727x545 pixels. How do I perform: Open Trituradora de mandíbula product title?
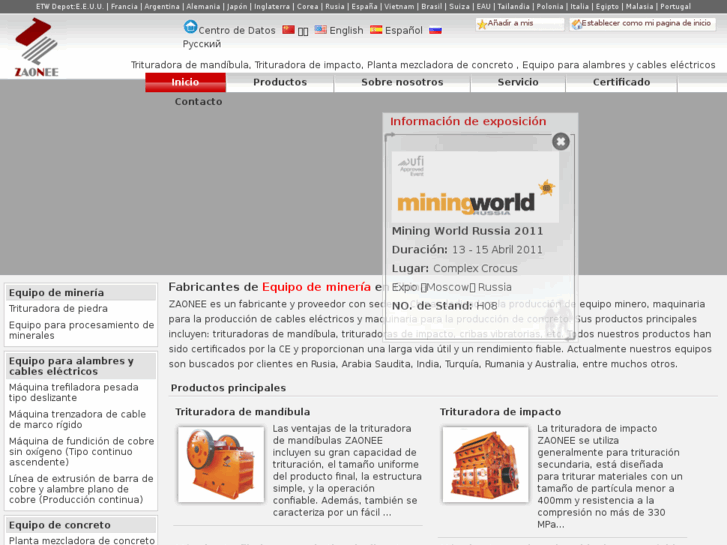tap(242, 412)
